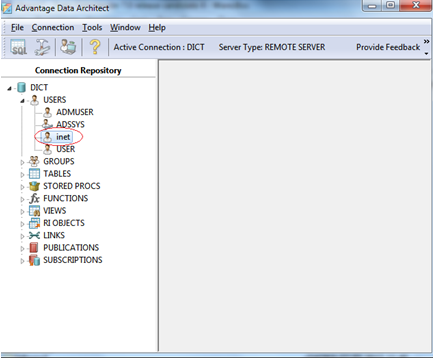Expand the STORED PROCS node
Screen dimensions: 433x361
[x=22, y=187]
